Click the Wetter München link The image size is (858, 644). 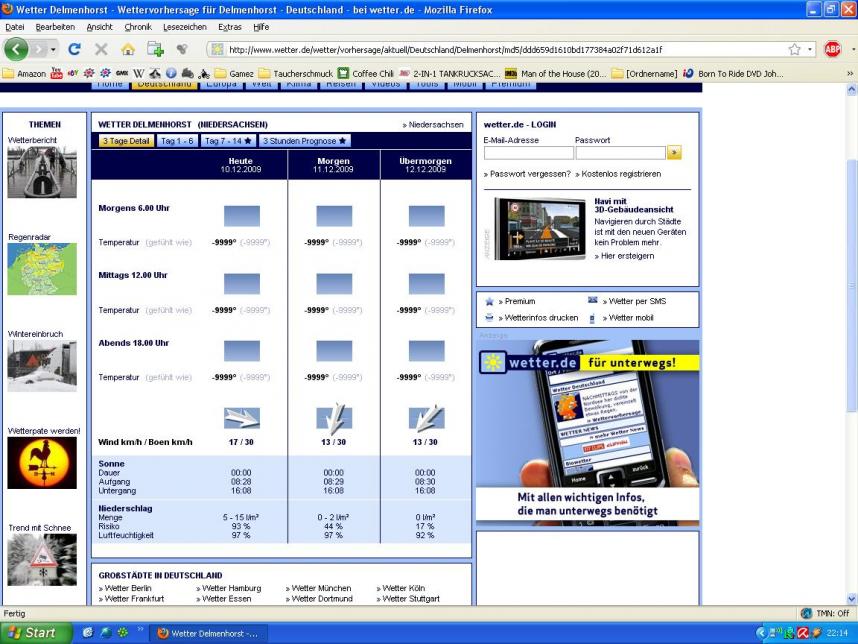tap(318, 588)
